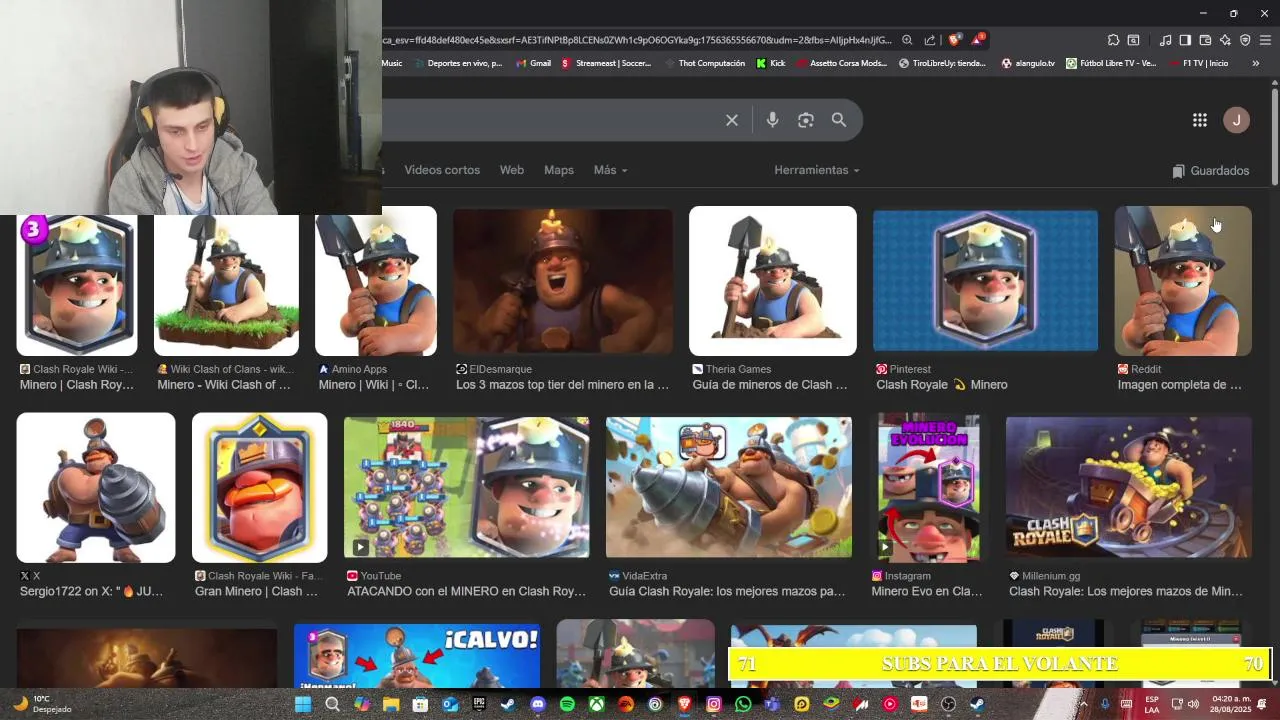Open Instagram from the taskbar
Viewport: 1280px width, 720px height.
coord(714,704)
